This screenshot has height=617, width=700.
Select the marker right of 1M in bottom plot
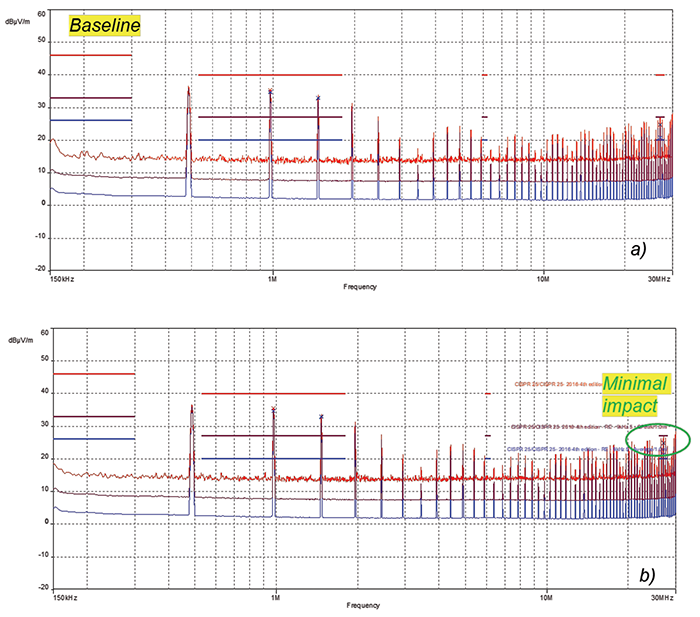[x=321, y=416]
